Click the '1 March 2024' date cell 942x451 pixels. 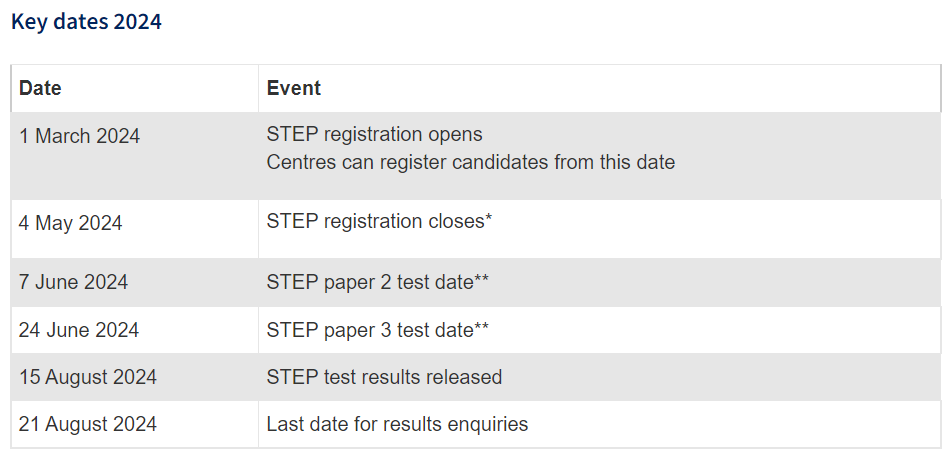point(80,136)
